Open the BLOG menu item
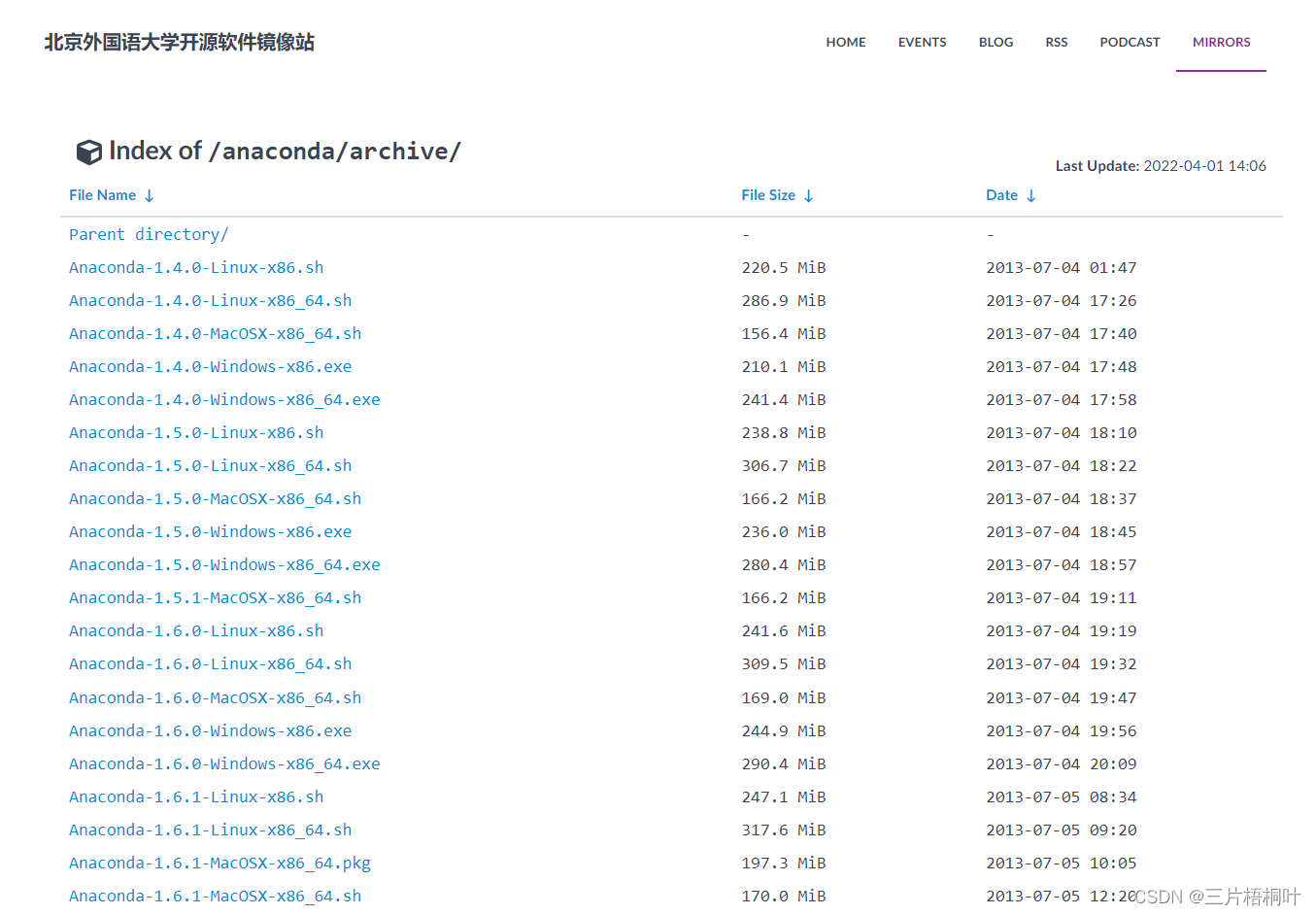The image size is (1316, 915). [x=995, y=43]
